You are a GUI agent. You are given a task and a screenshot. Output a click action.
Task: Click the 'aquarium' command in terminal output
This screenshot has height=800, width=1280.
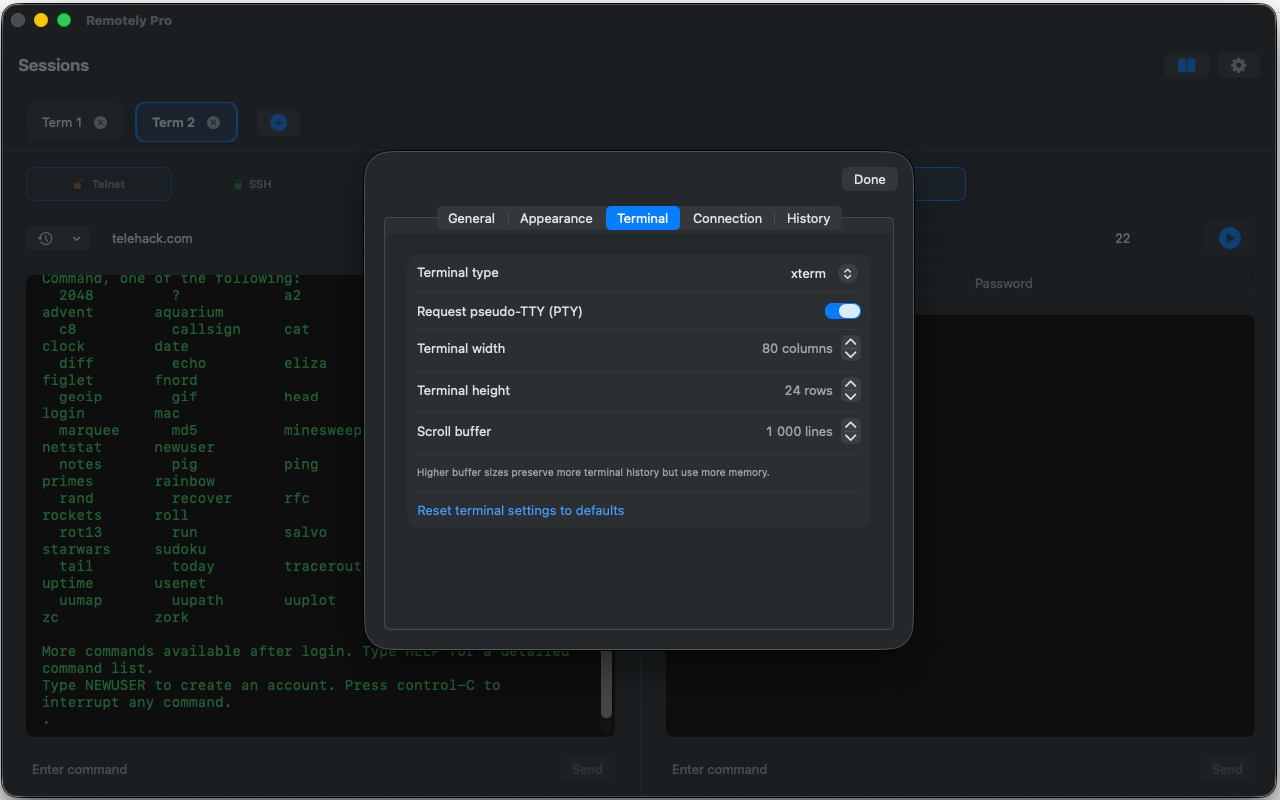click(x=189, y=312)
